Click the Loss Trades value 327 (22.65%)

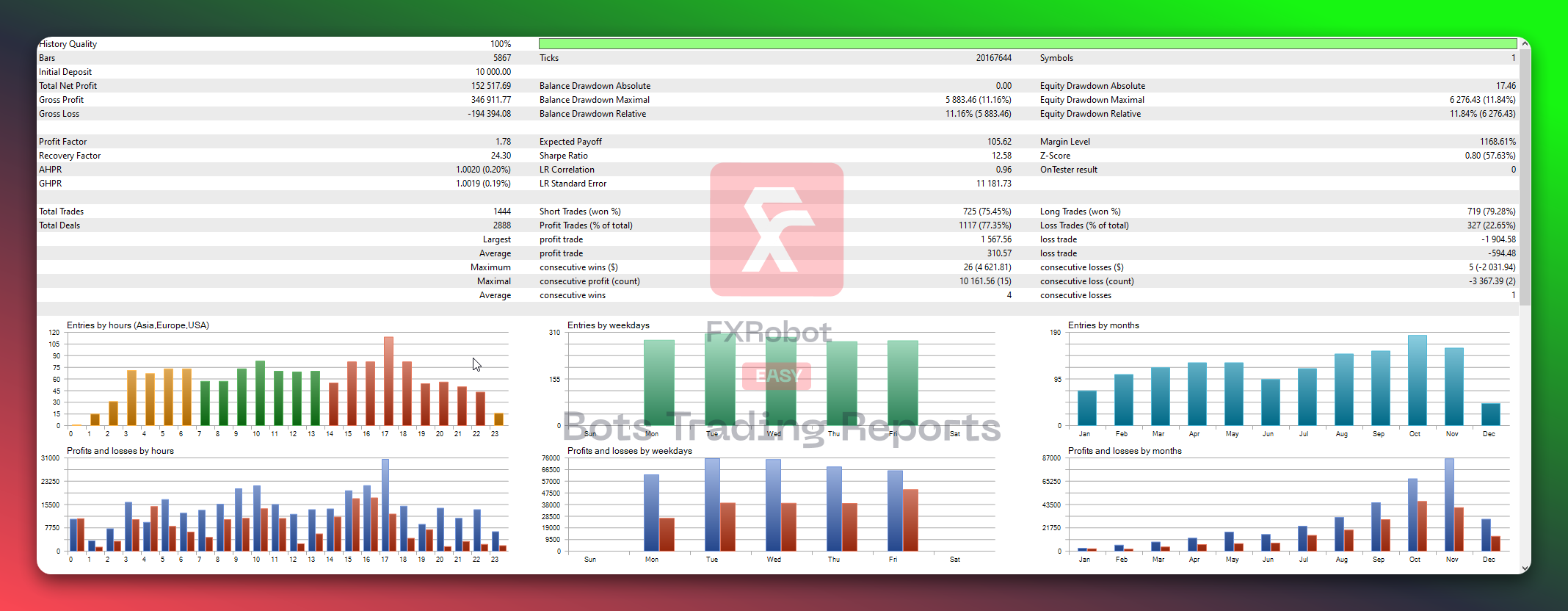point(1492,225)
